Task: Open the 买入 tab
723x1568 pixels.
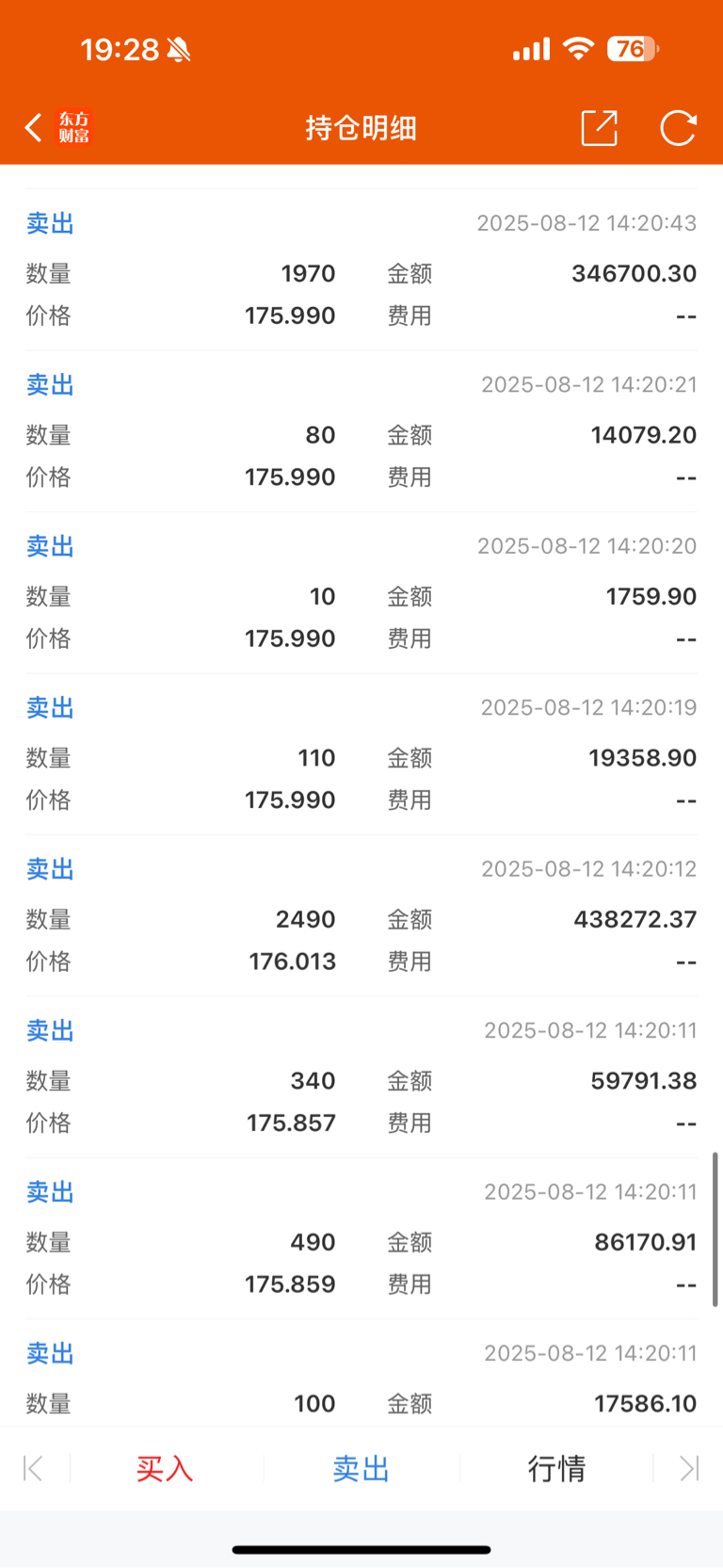Action: point(165,1468)
